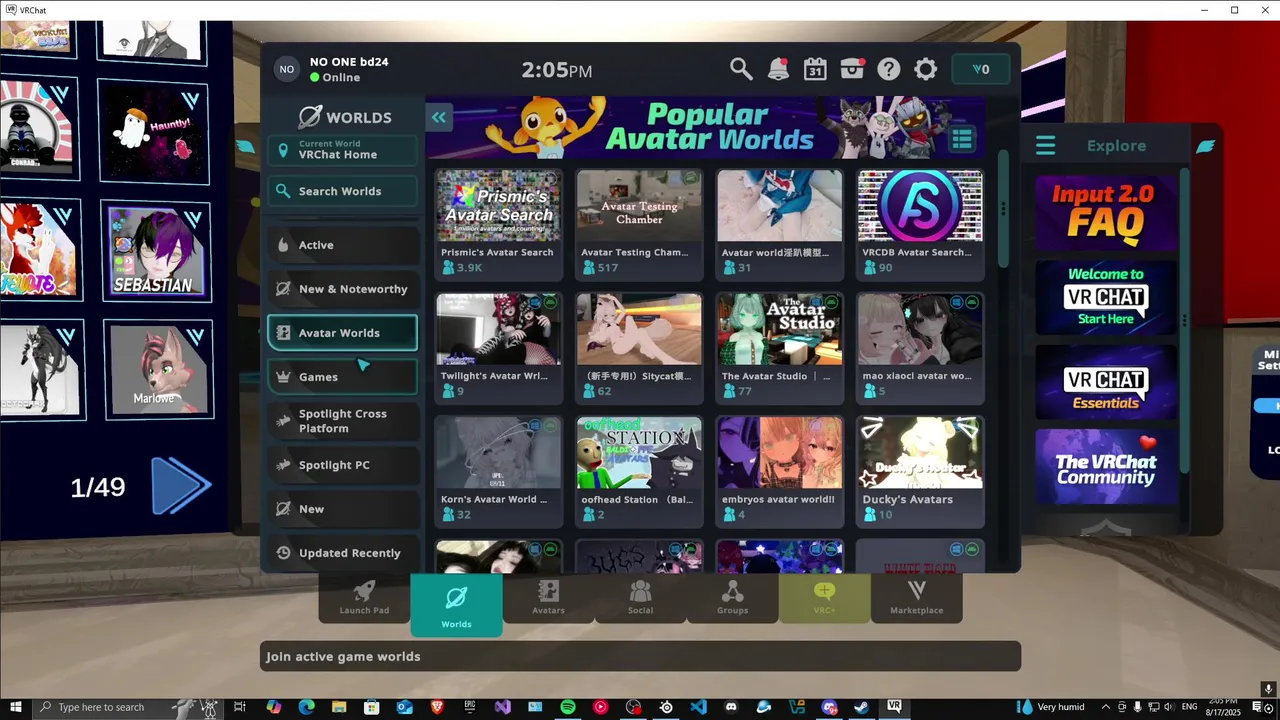Open the help question mark icon
Screen dimensions: 1280x720
pos(889,69)
